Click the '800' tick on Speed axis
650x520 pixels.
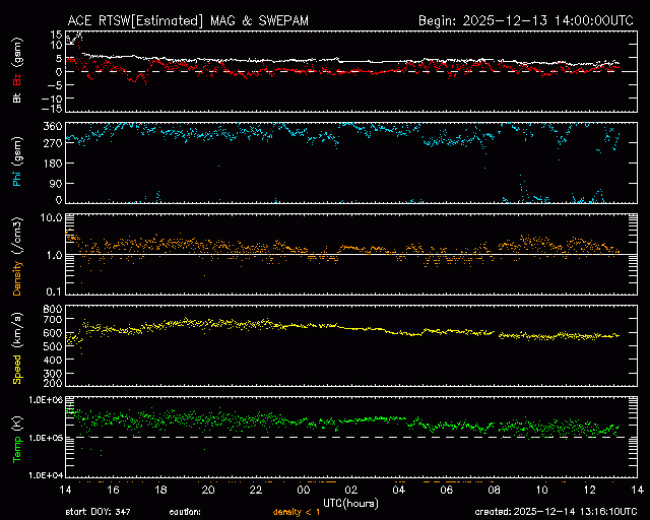tap(53, 309)
